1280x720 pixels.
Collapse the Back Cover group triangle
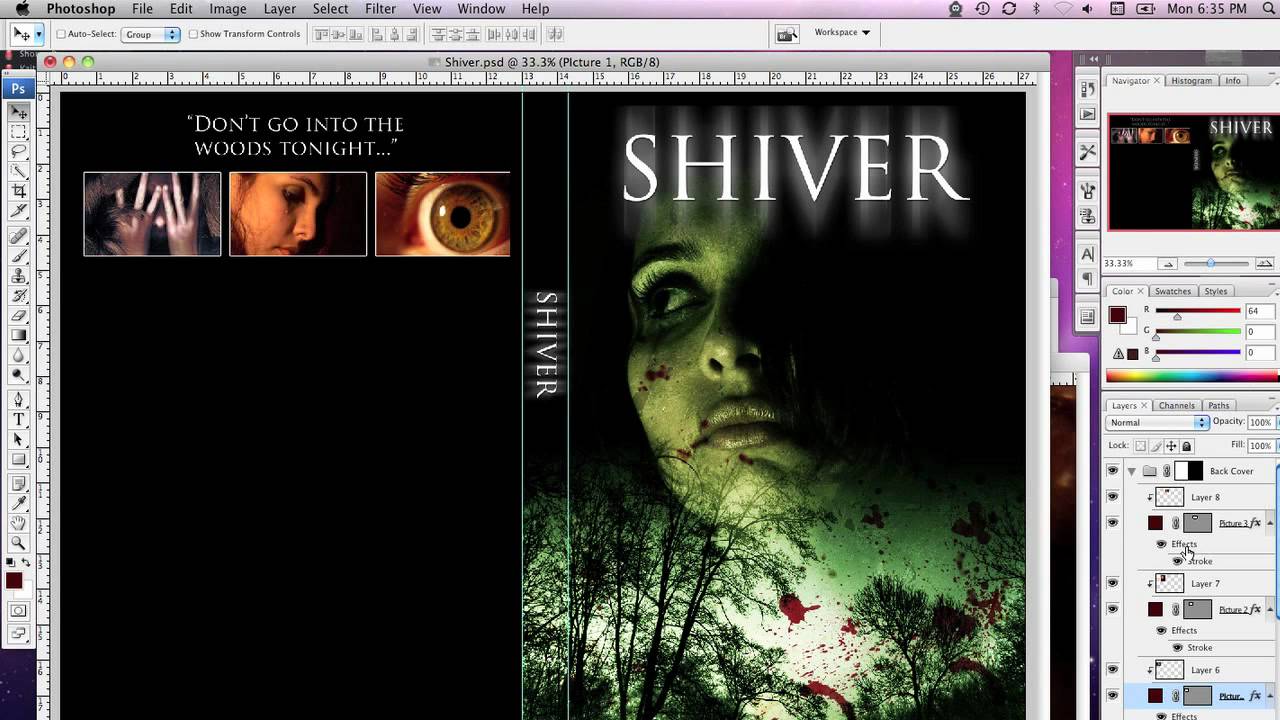click(1132, 471)
